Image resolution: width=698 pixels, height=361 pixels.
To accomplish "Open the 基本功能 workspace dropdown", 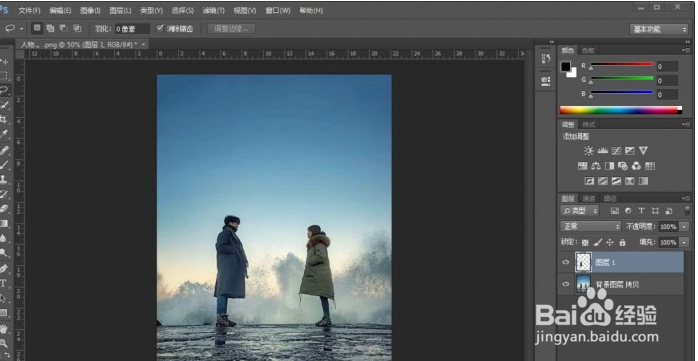I will point(659,29).
